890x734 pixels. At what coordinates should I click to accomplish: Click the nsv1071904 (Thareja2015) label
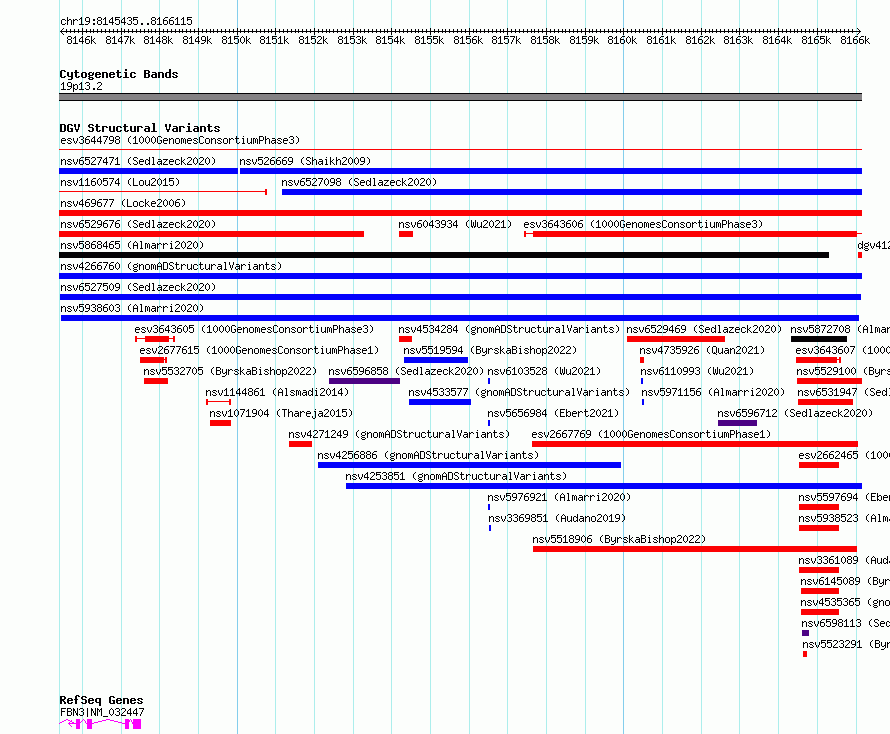(x=281, y=413)
